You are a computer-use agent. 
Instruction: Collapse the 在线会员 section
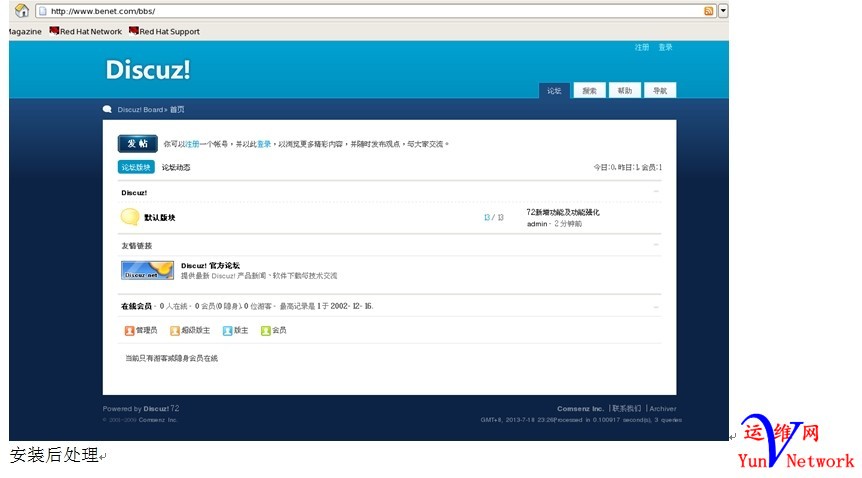click(656, 307)
